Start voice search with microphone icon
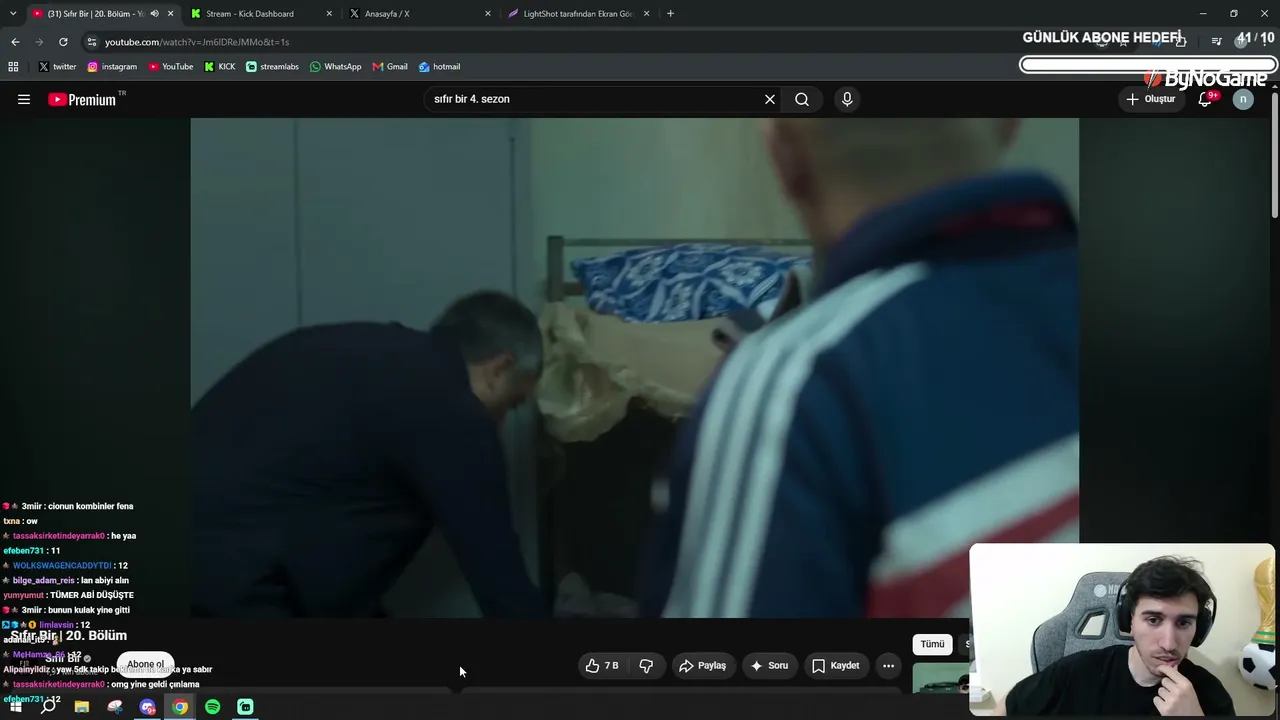The width and height of the screenshot is (1280, 720). pyautogui.click(x=847, y=99)
